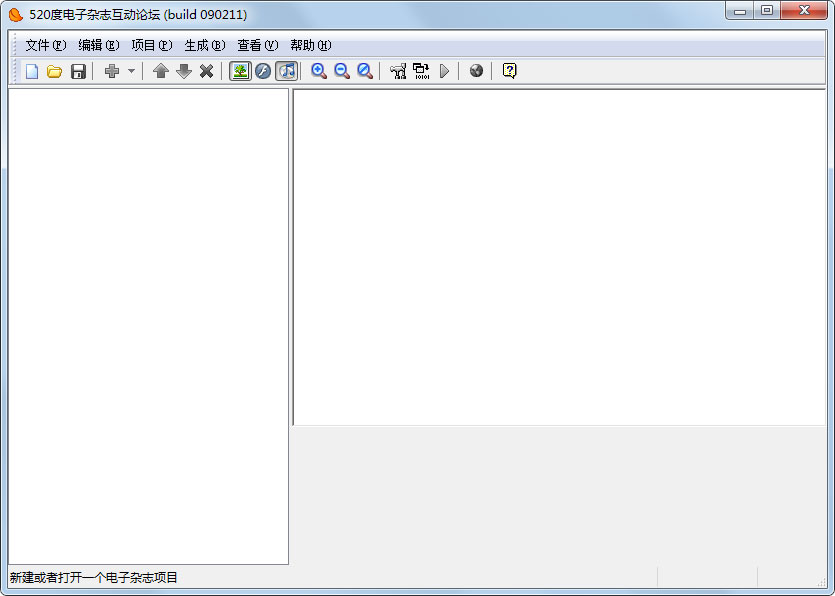Move item down with the down arrow
Image resolution: width=835 pixels, height=596 pixels.
[184, 71]
